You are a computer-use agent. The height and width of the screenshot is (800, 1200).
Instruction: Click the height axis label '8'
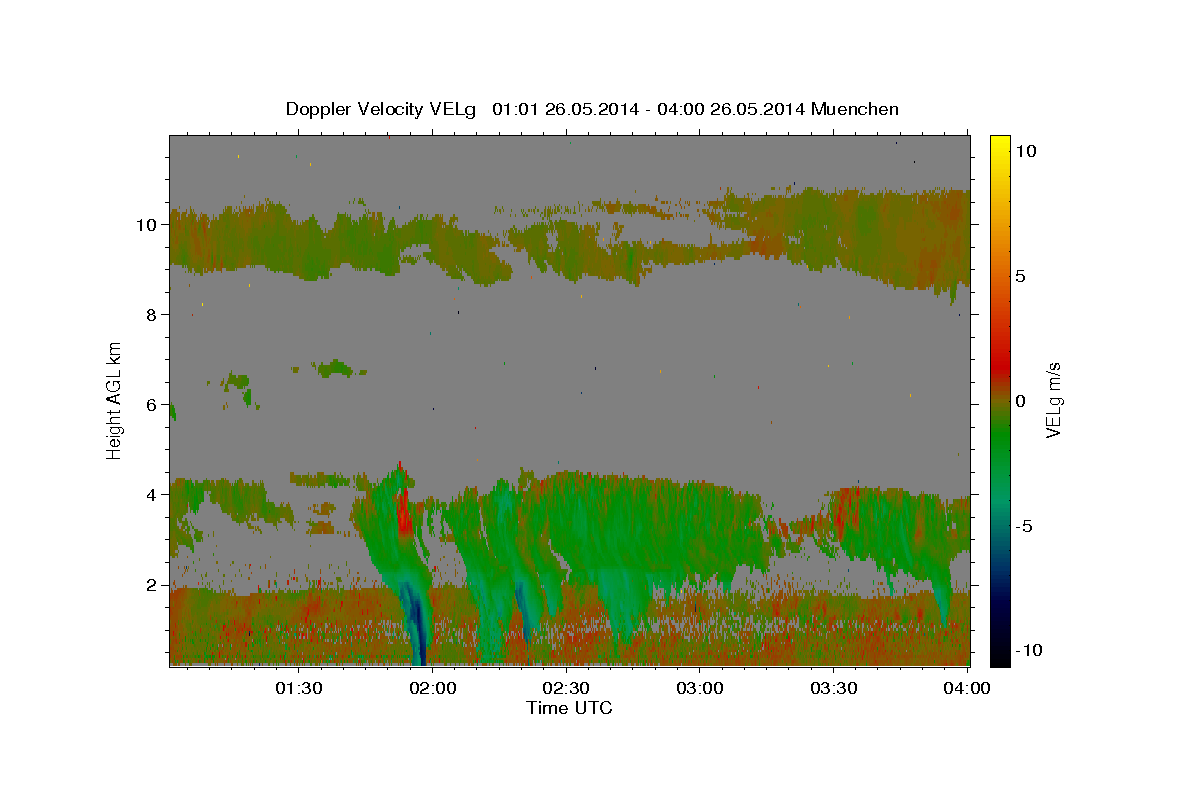pos(153,315)
